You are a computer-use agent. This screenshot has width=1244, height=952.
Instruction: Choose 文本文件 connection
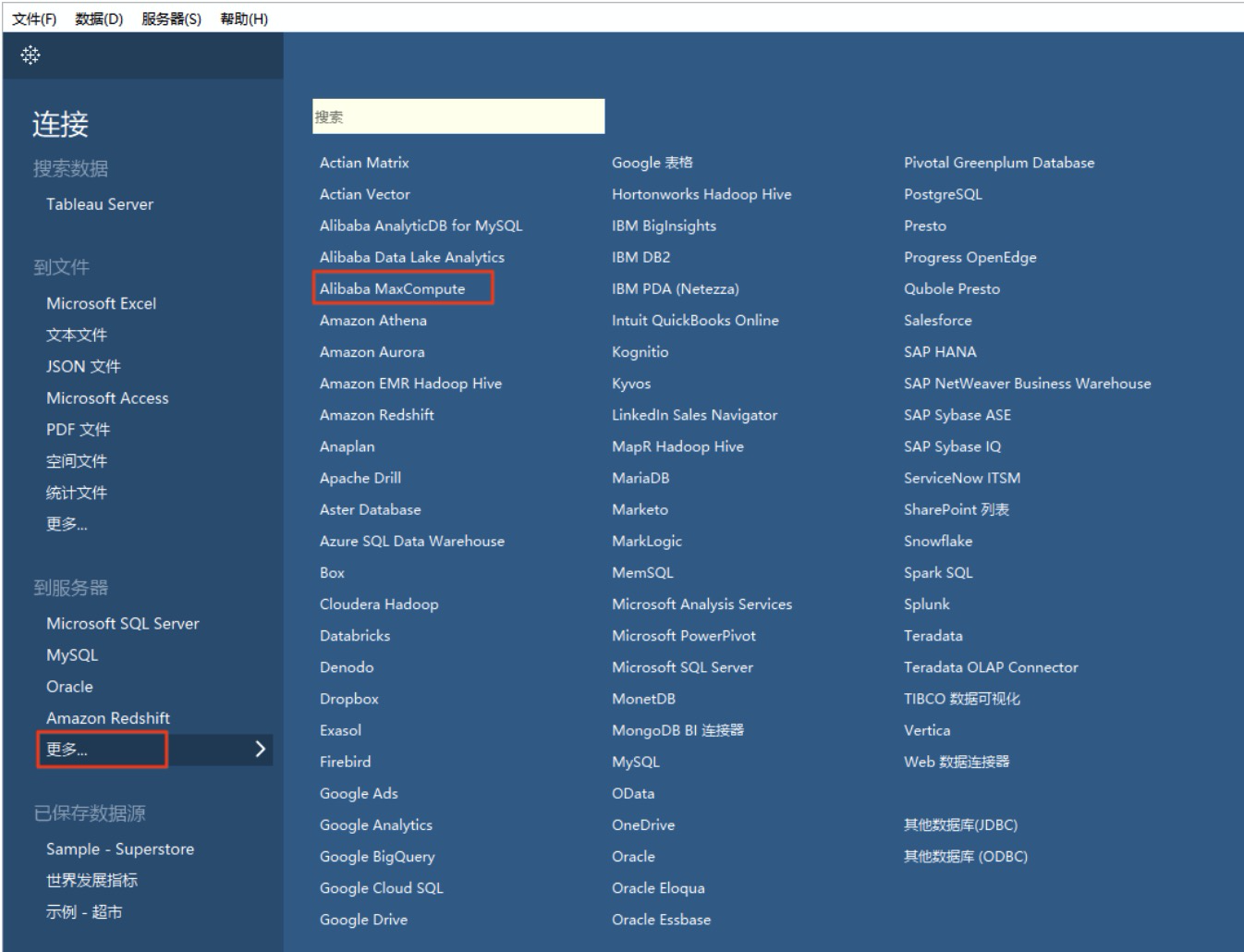coord(77,335)
